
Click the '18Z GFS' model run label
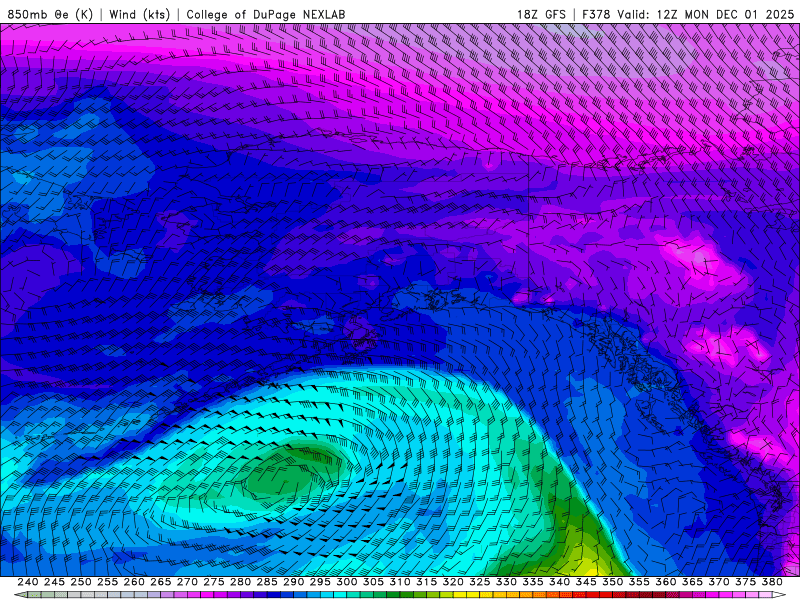coord(541,14)
